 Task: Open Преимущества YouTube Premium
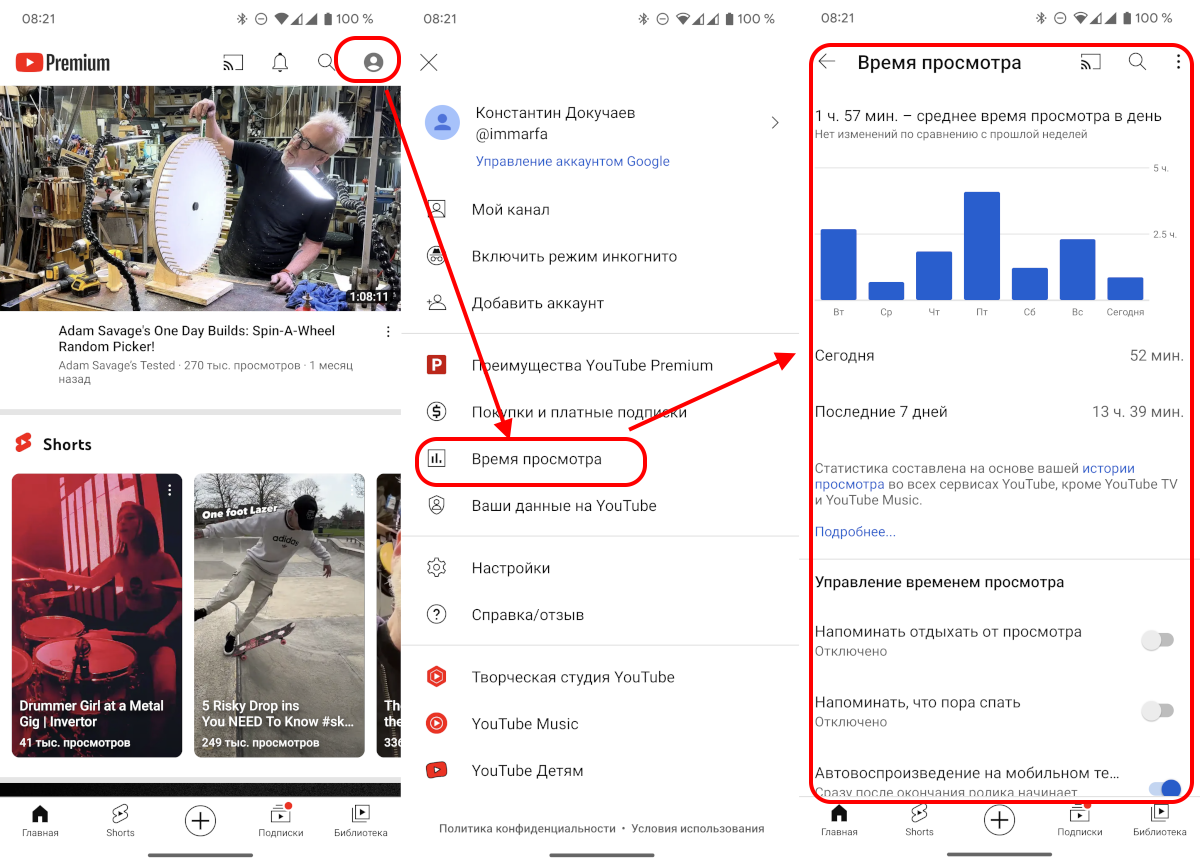[600, 365]
